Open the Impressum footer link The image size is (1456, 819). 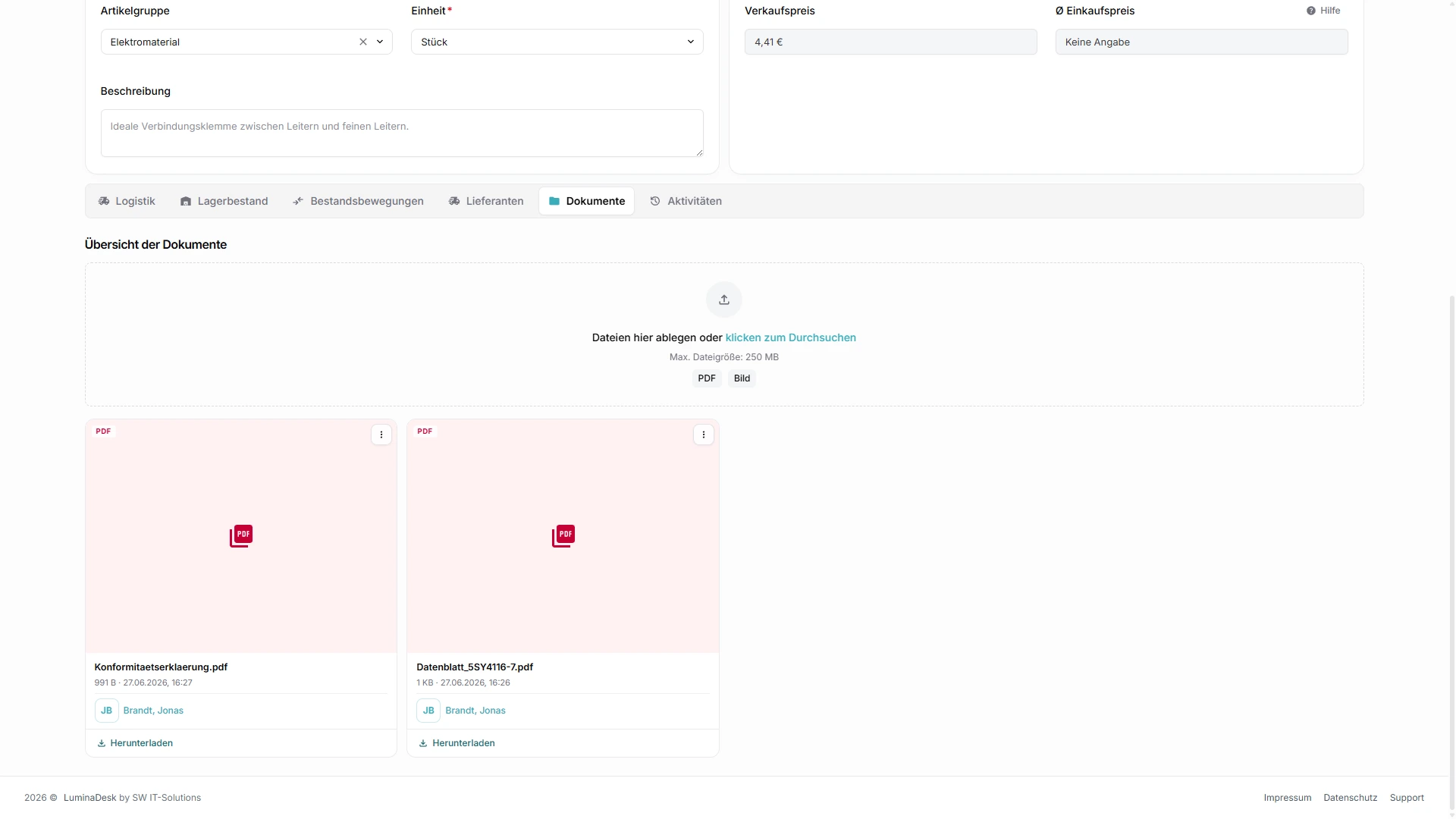(x=1287, y=798)
